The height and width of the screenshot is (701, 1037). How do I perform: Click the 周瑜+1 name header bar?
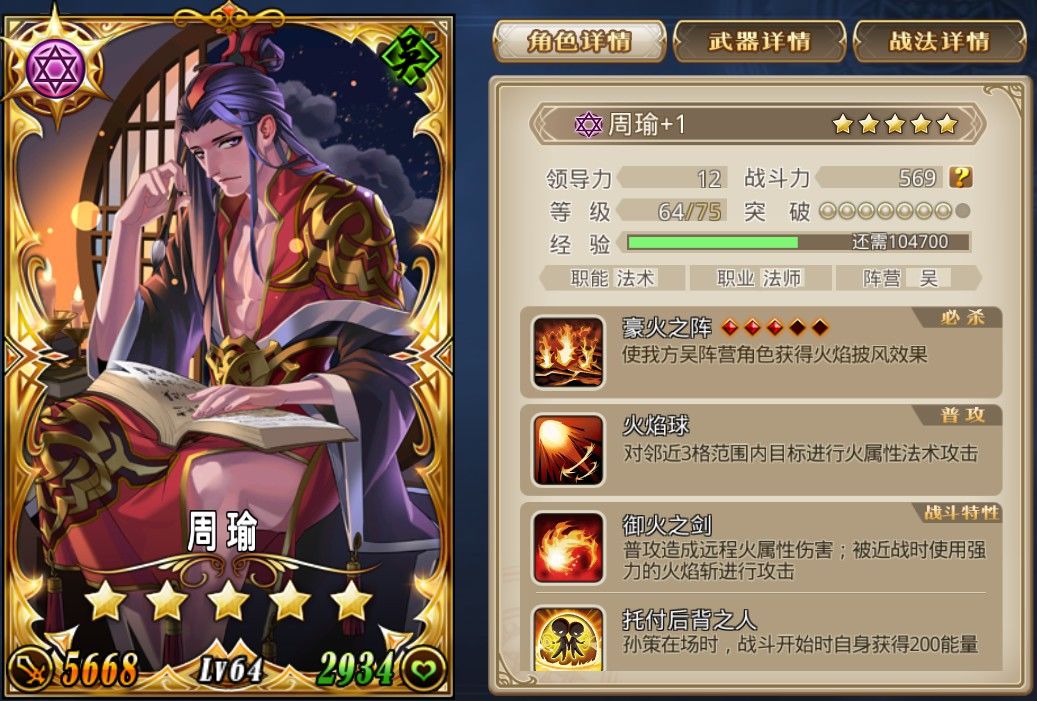[759, 124]
